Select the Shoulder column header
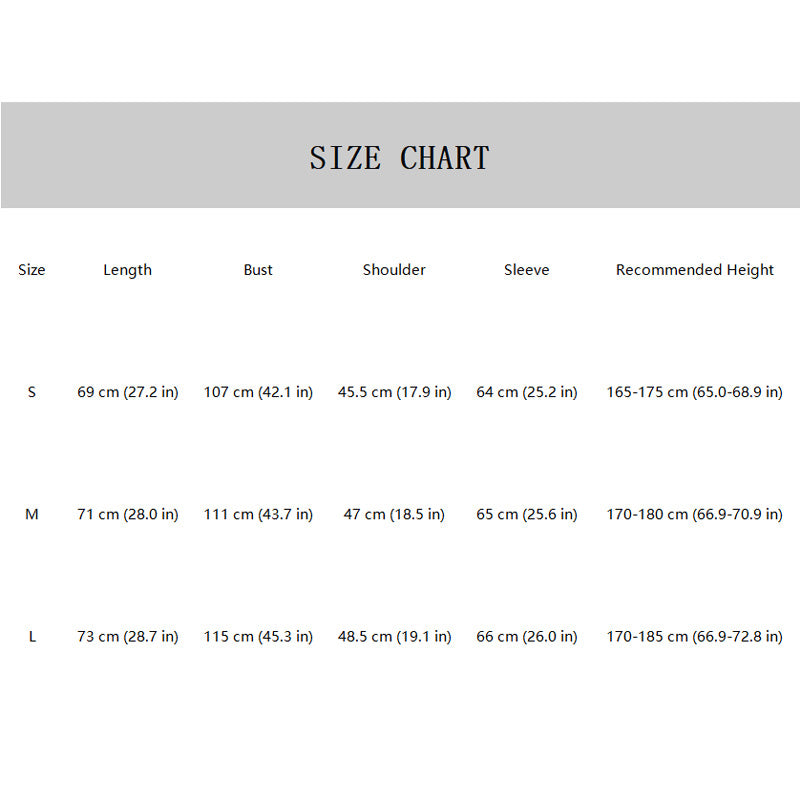800x800 pixels. pos(394,270)
